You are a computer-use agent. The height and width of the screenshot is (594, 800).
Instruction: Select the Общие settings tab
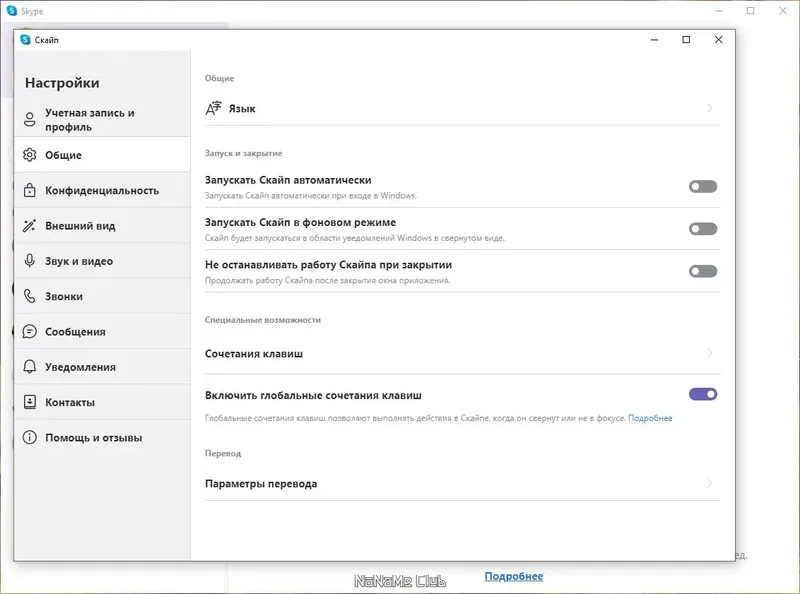click(x=64, y=155)
